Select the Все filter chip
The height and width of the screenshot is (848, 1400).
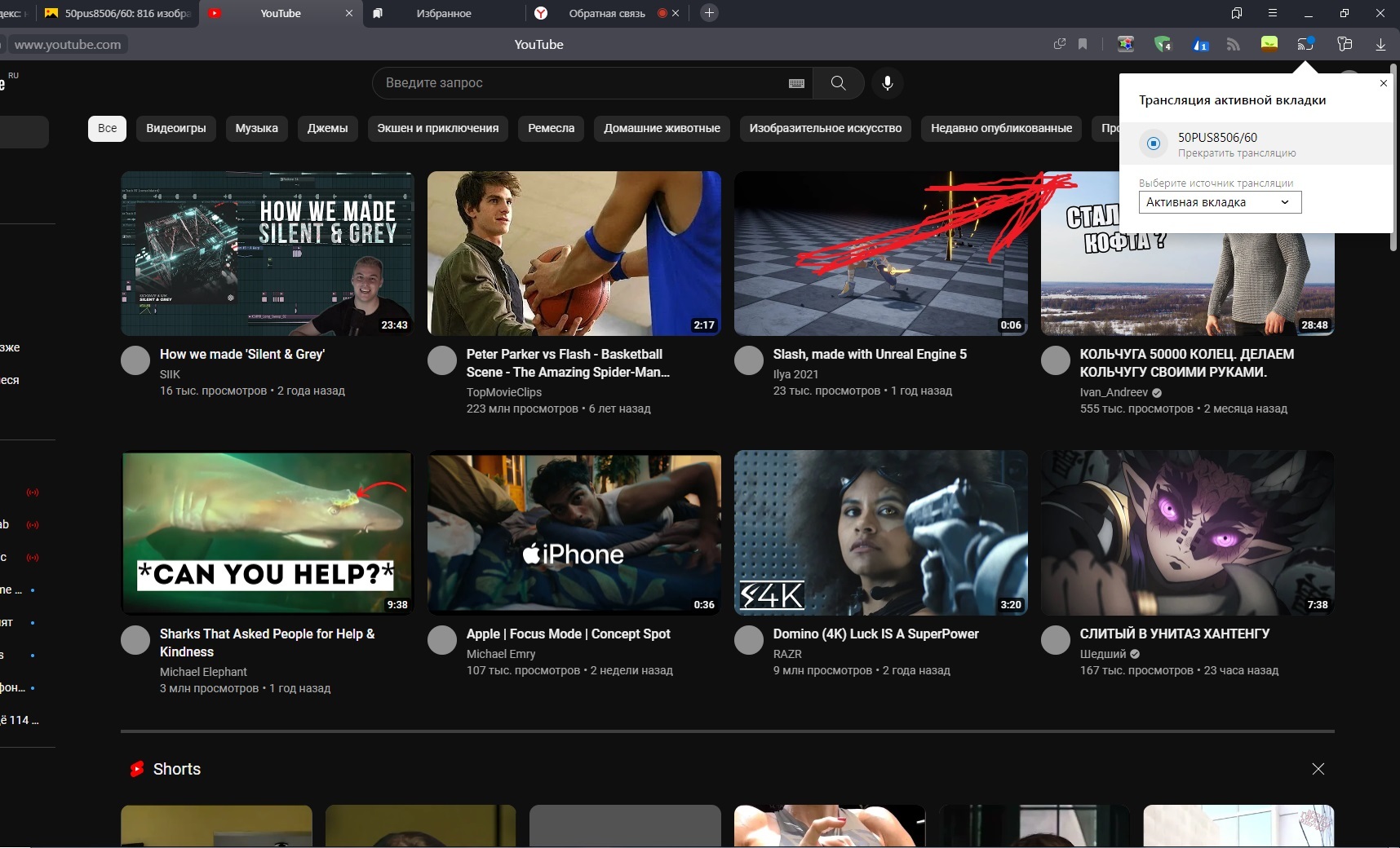(x=107, y=128)
